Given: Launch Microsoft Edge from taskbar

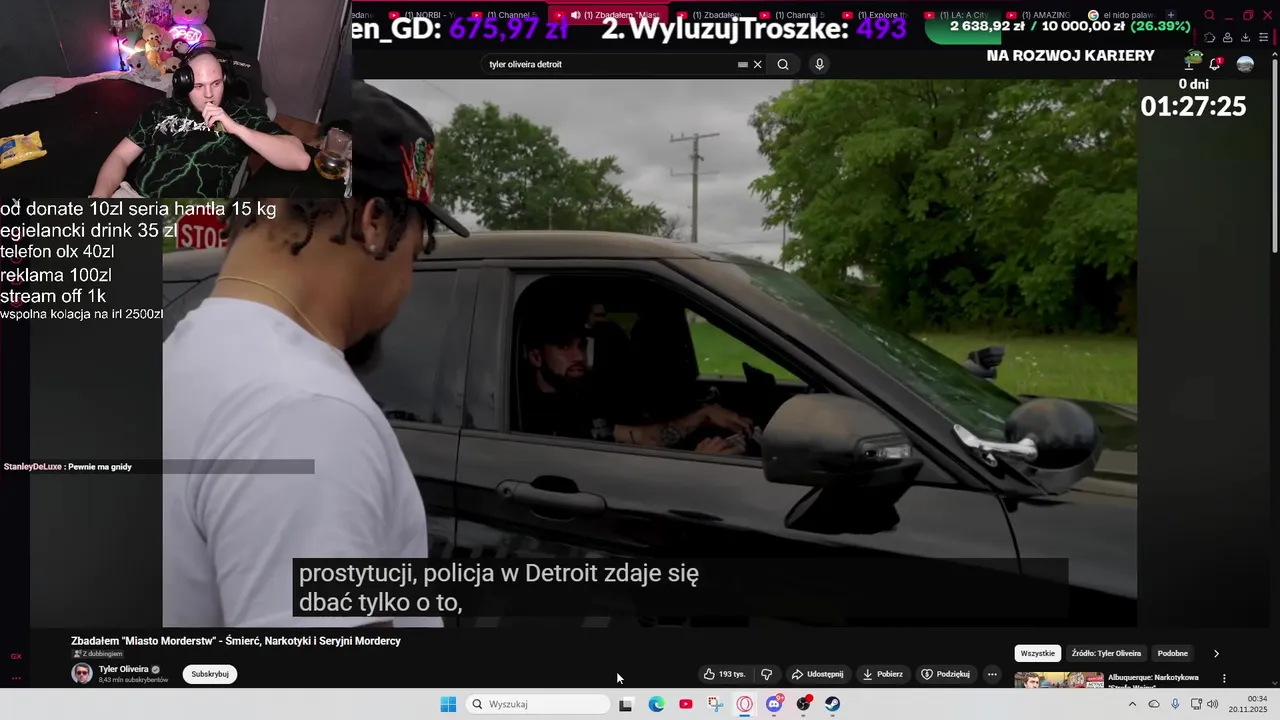Looking at the screenshot, I should click(656, 704).
